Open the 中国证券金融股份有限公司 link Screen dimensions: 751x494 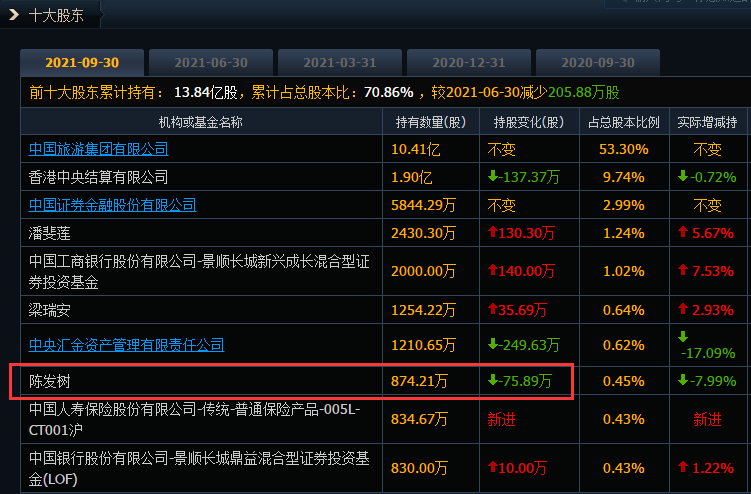tap(113, 205)
